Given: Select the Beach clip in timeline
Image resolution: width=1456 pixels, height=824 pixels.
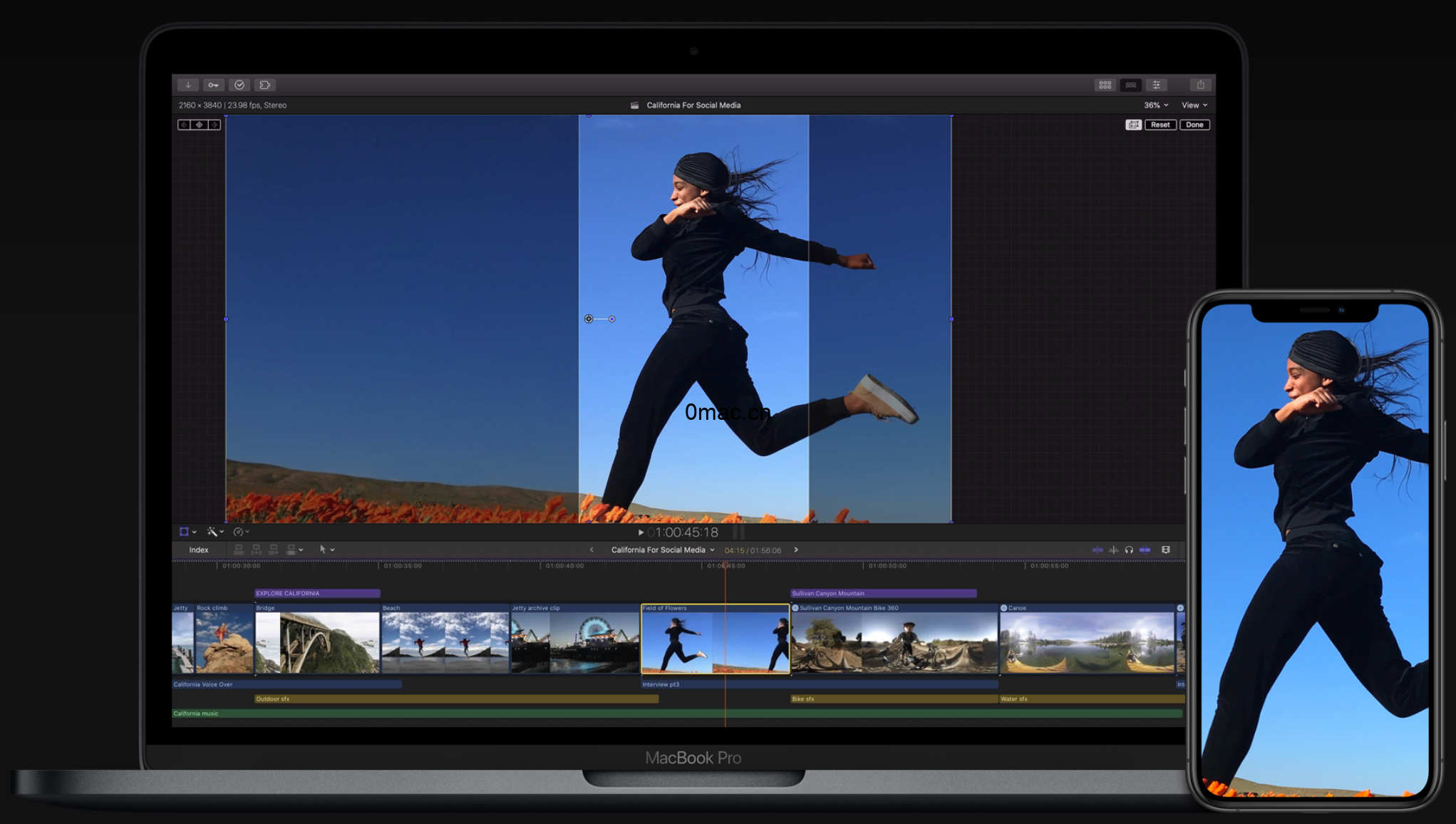Looking at the screenshot, I should pos(445,639).
